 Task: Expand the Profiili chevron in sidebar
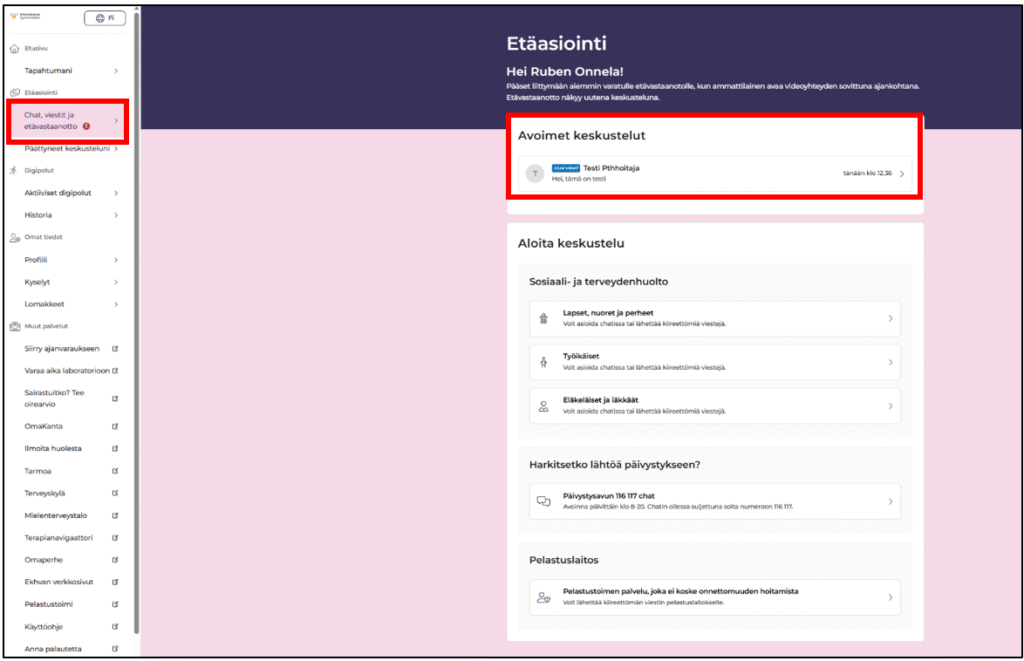pos(116,260)
